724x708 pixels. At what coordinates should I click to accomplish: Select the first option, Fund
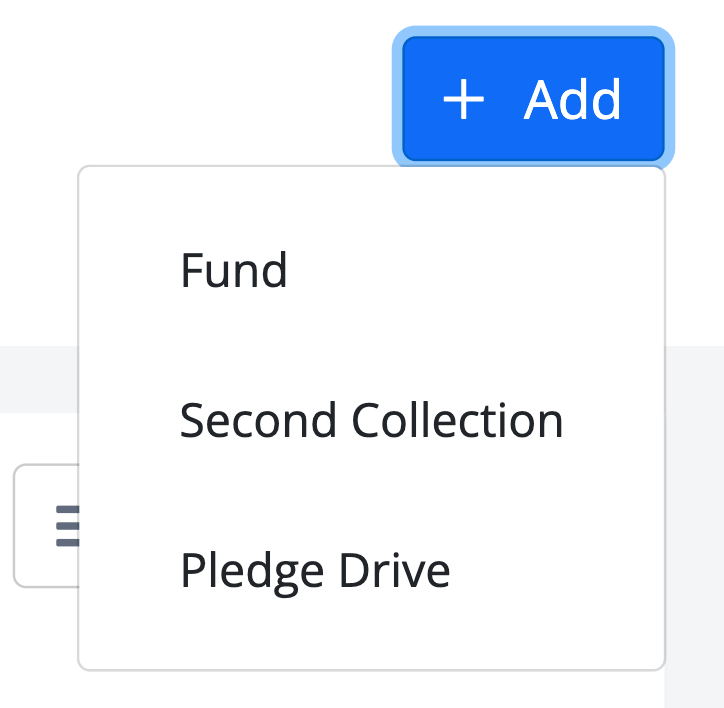372,270
